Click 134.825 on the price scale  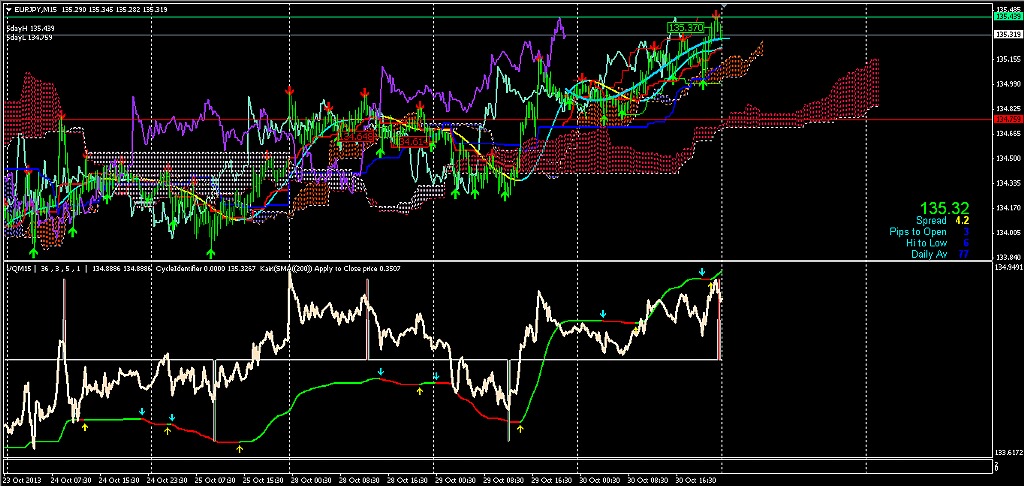1008,108
